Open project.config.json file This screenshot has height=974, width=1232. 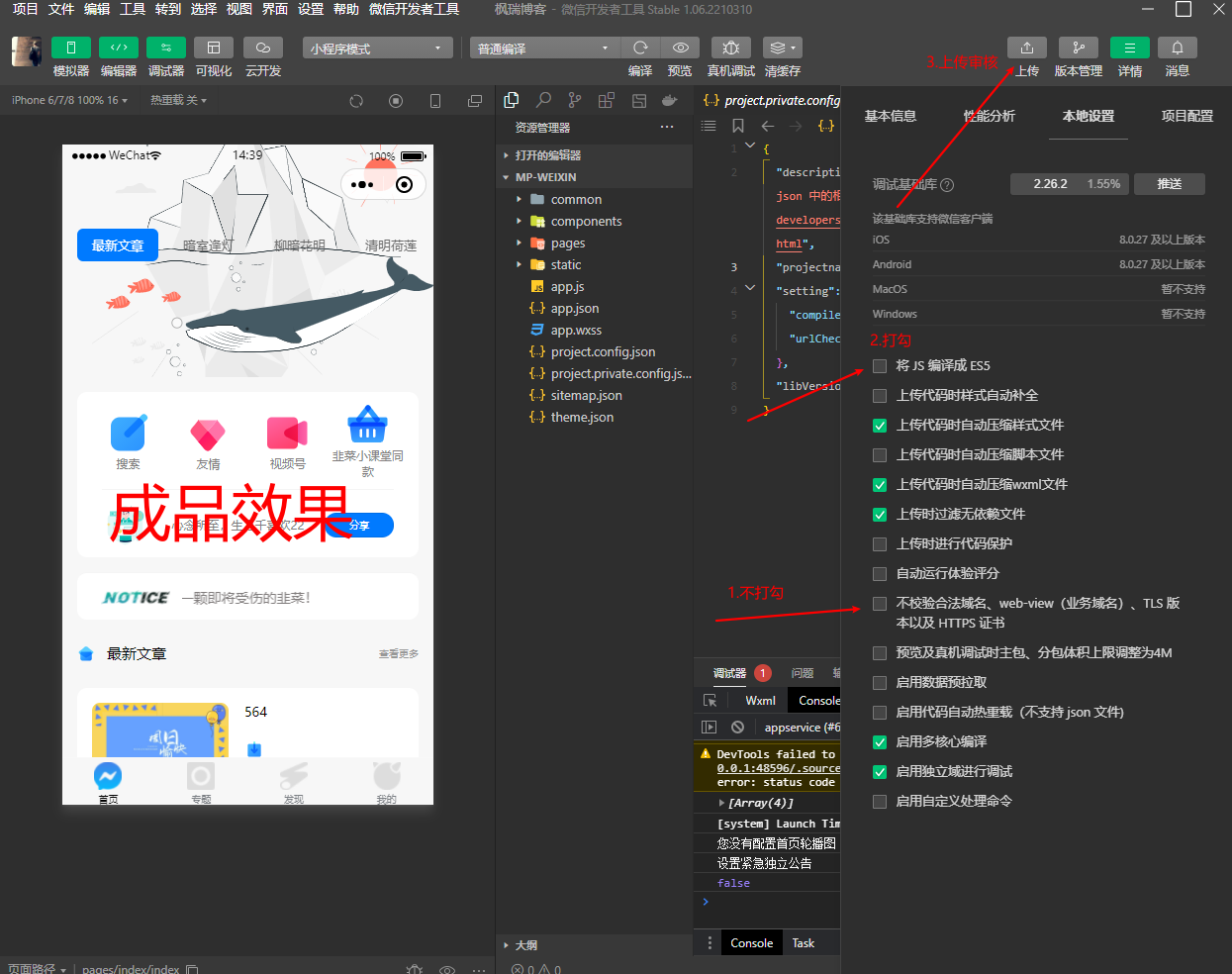coord(603,351)
